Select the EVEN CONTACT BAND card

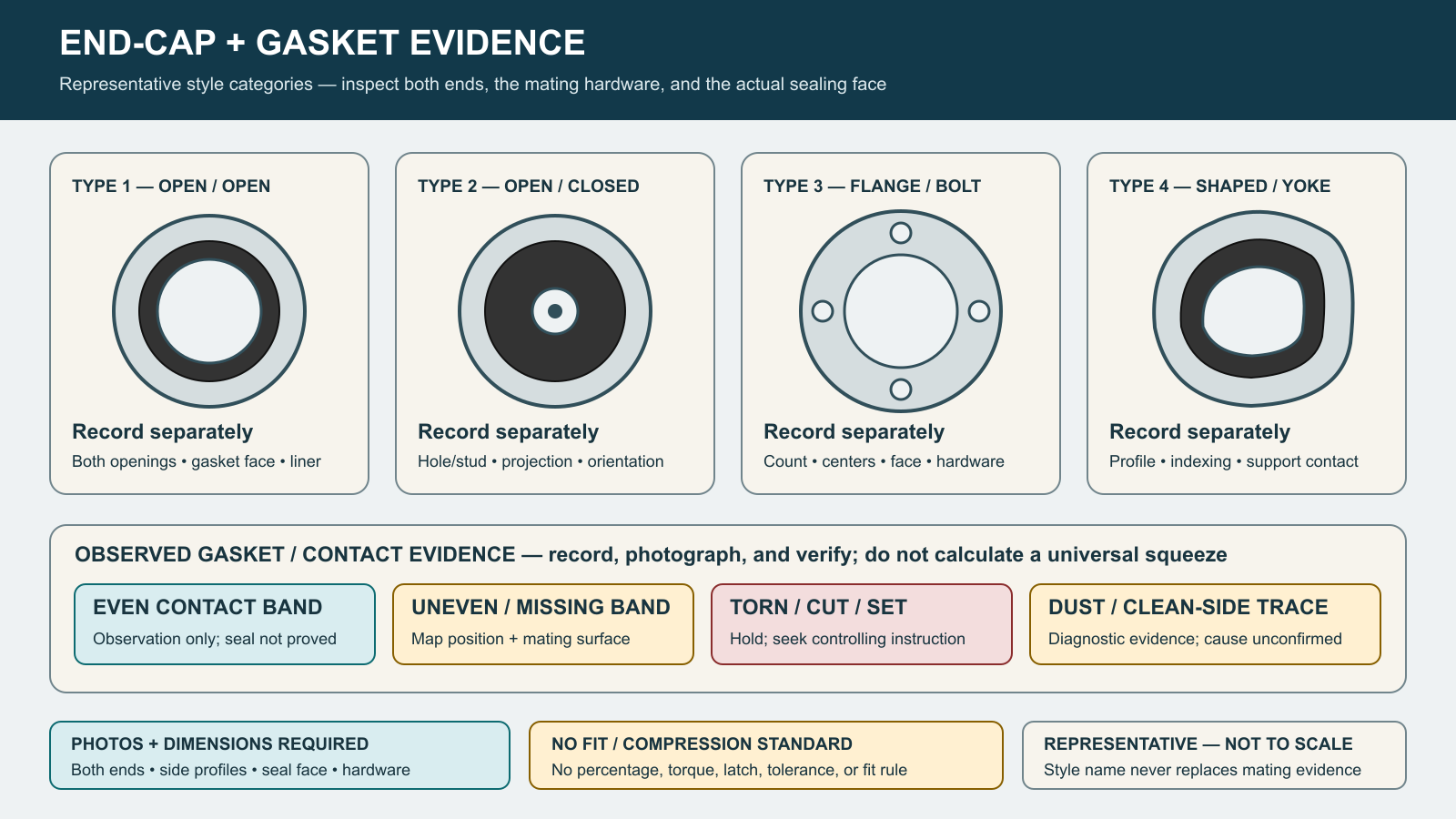pos(225,624)
